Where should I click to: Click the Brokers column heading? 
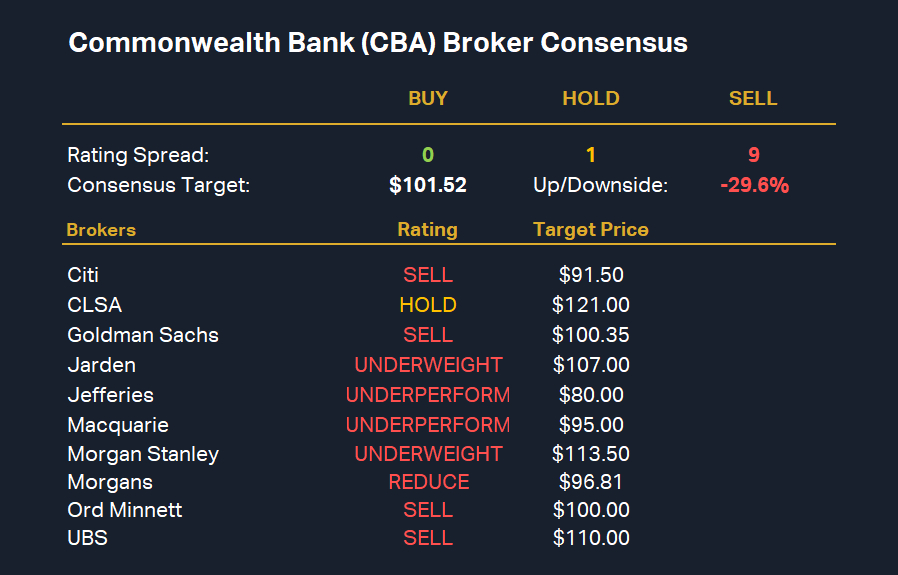pos(101,230)
